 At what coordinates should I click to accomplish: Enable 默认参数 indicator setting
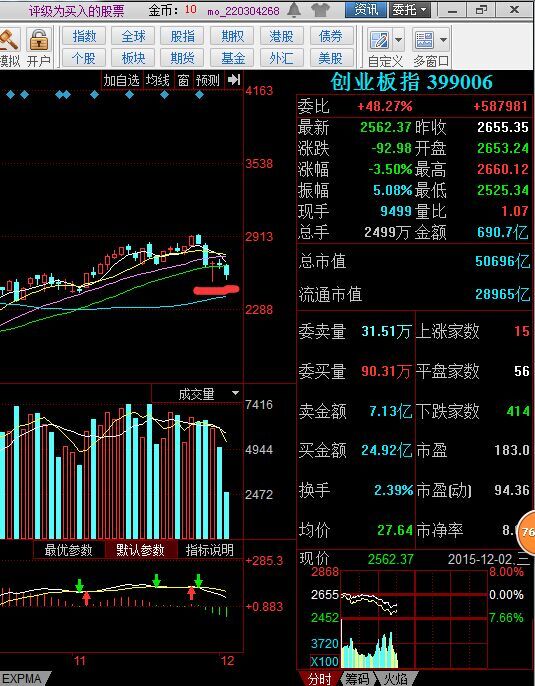[x=141, y=550]
